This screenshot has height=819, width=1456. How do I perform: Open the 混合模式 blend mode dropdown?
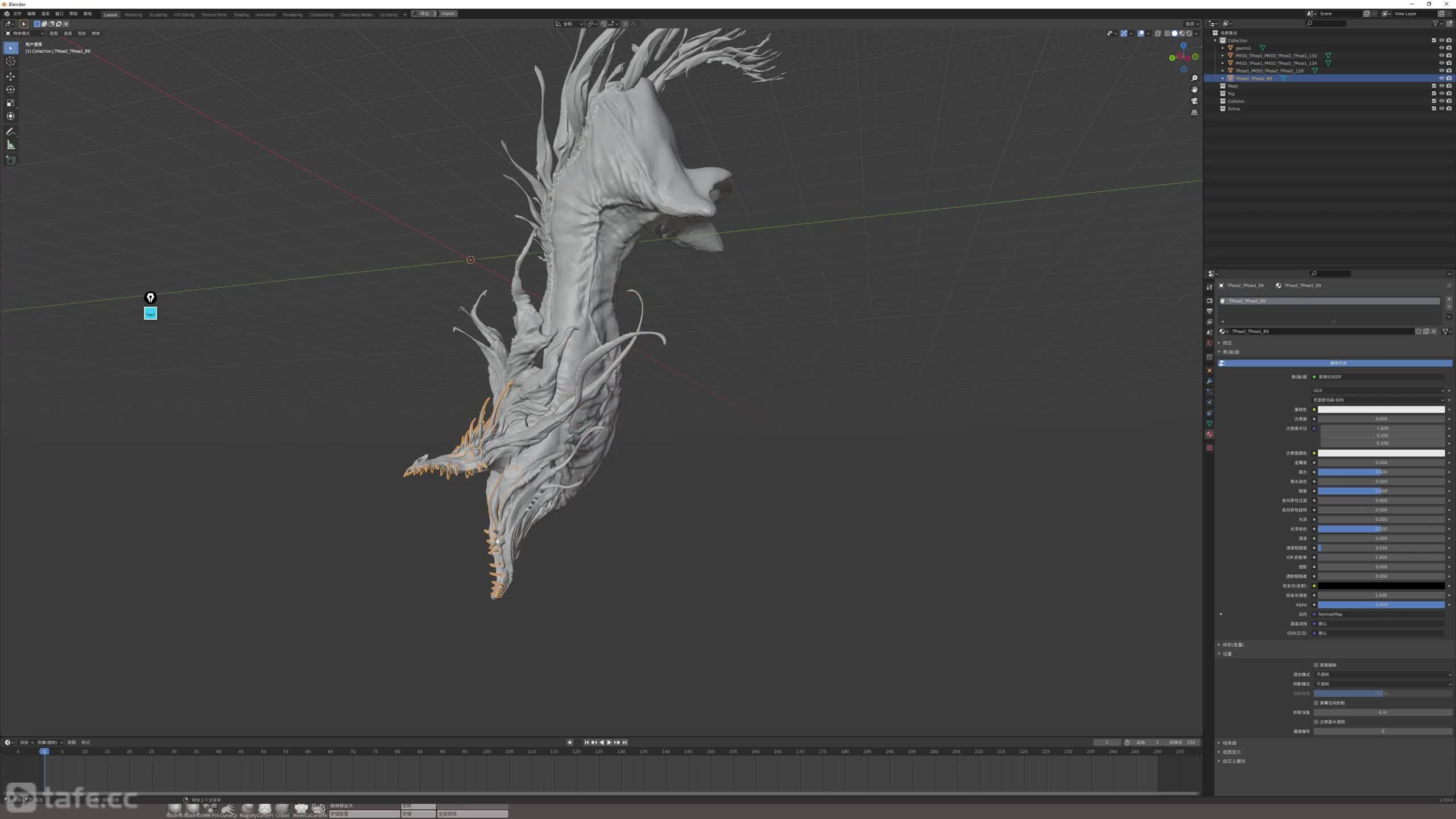[x=1383, y=675]
